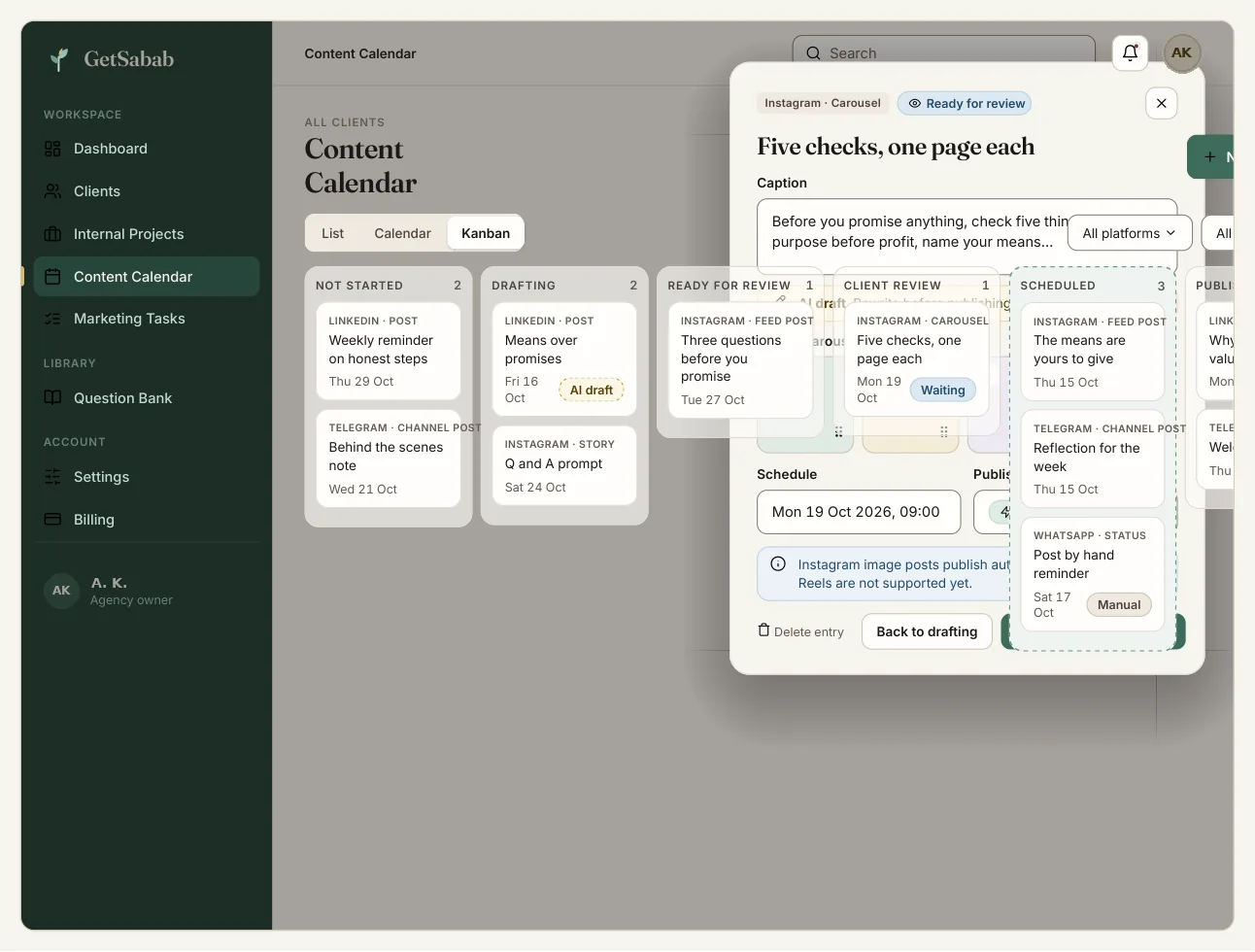Open Marketing Tasks from the sidebar
Viewport: 1255px width, 952px height.
[147, 319]
